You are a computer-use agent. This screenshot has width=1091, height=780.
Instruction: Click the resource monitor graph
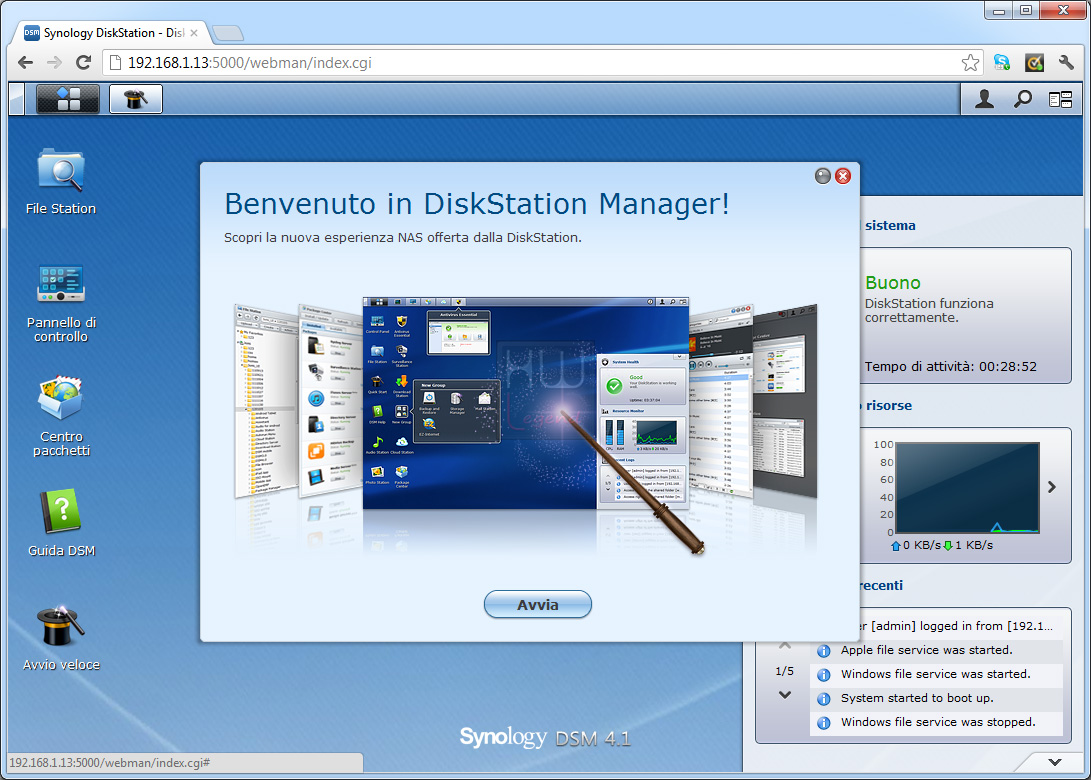tap(967, 488)
